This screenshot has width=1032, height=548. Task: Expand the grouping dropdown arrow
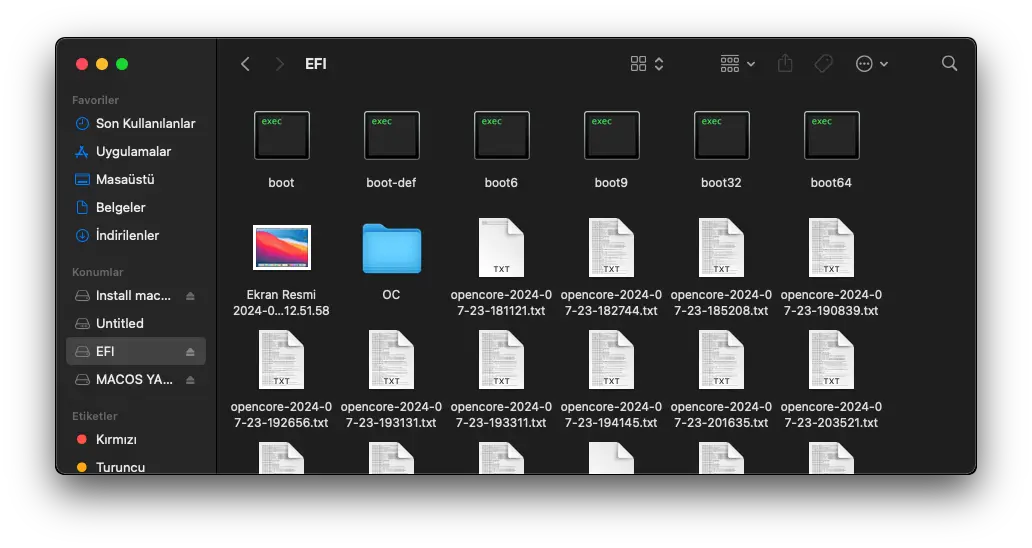click(x=751, y=64)
